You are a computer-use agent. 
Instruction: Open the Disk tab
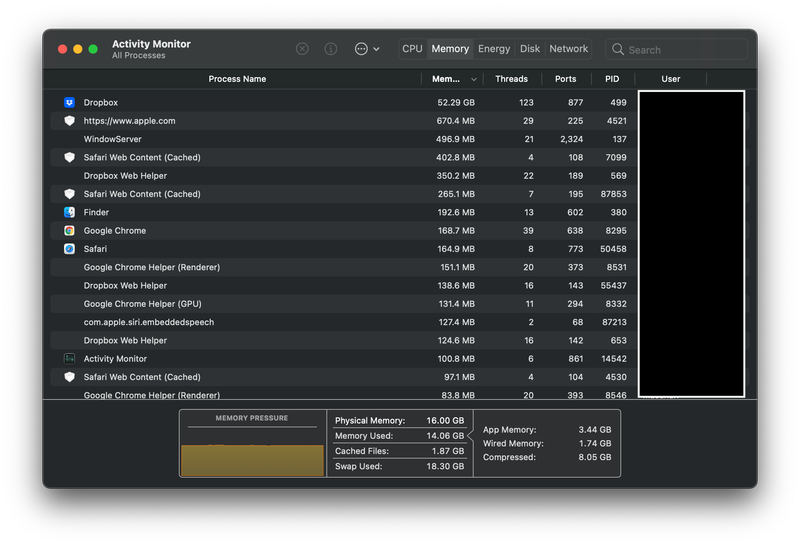click(530, 49)
